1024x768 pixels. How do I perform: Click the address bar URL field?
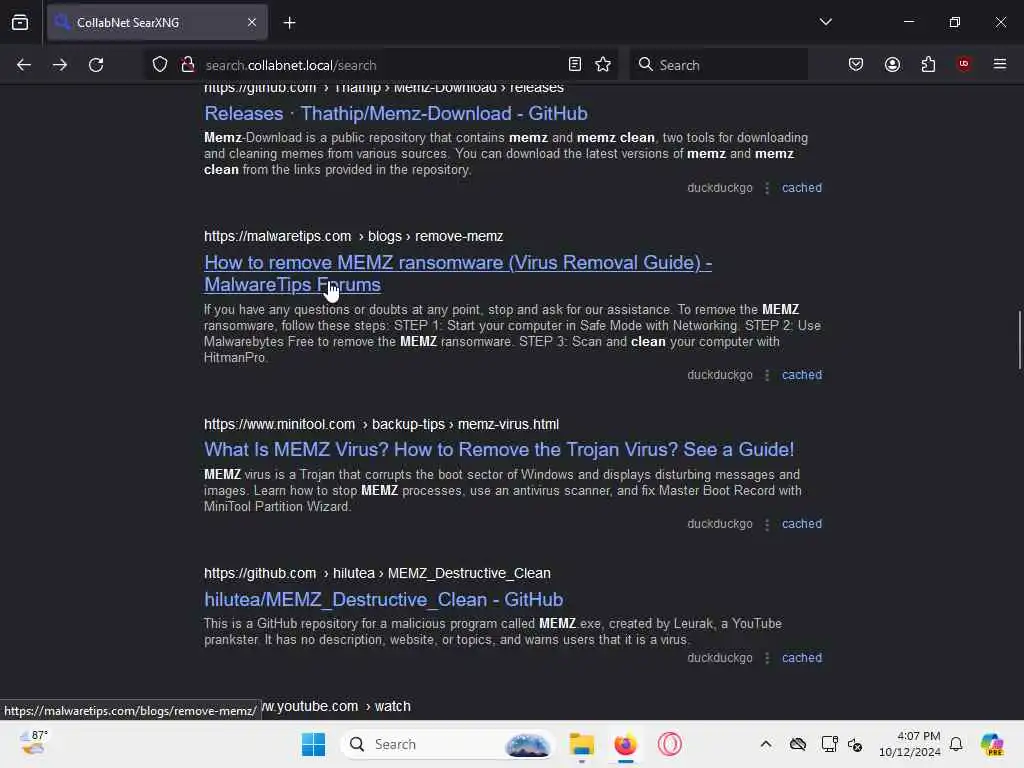pyautogui.click(x=379, y=65)
